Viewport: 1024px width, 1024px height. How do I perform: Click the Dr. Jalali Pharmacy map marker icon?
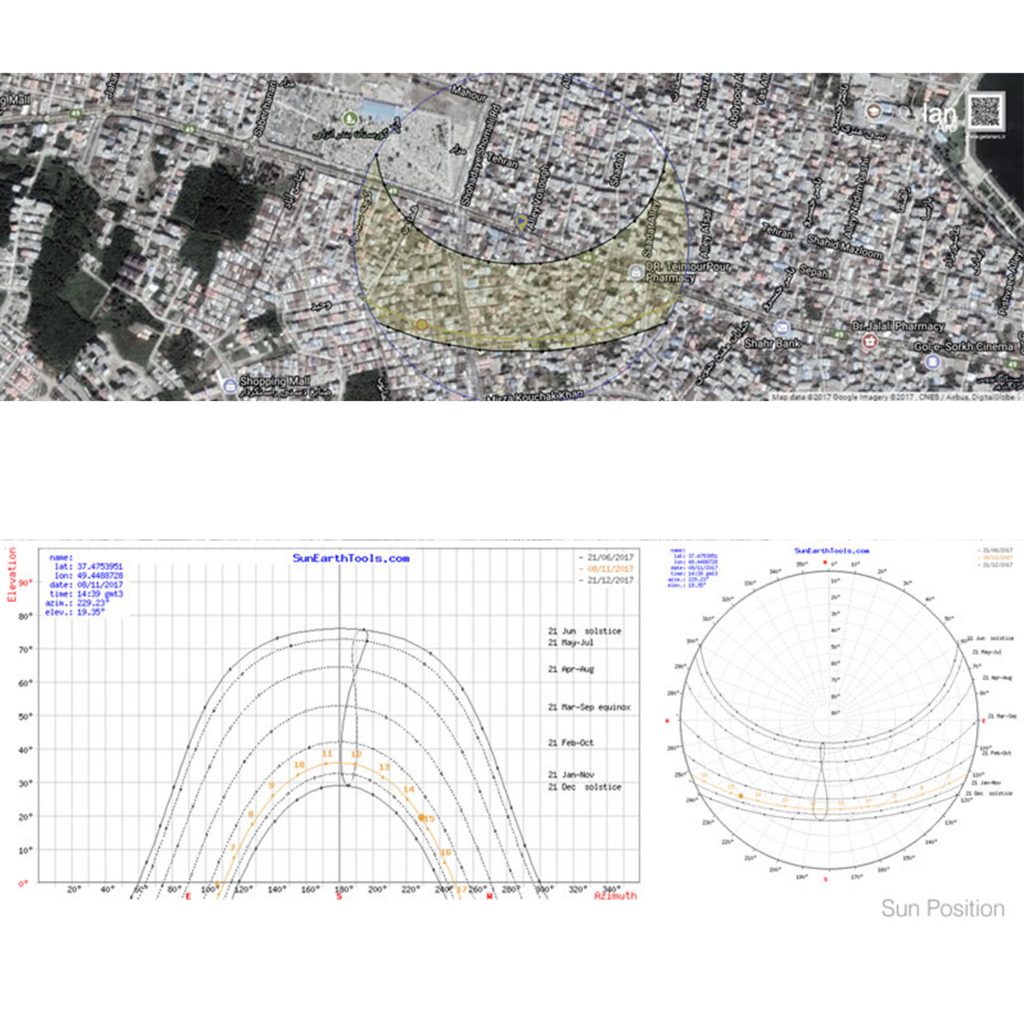[x=870, y=341]
